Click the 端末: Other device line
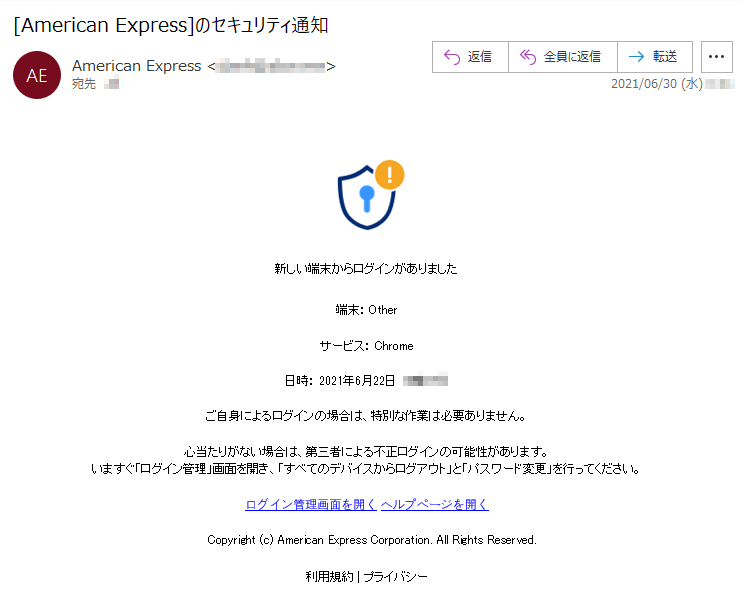743x606 pixels. click(366, 310)
